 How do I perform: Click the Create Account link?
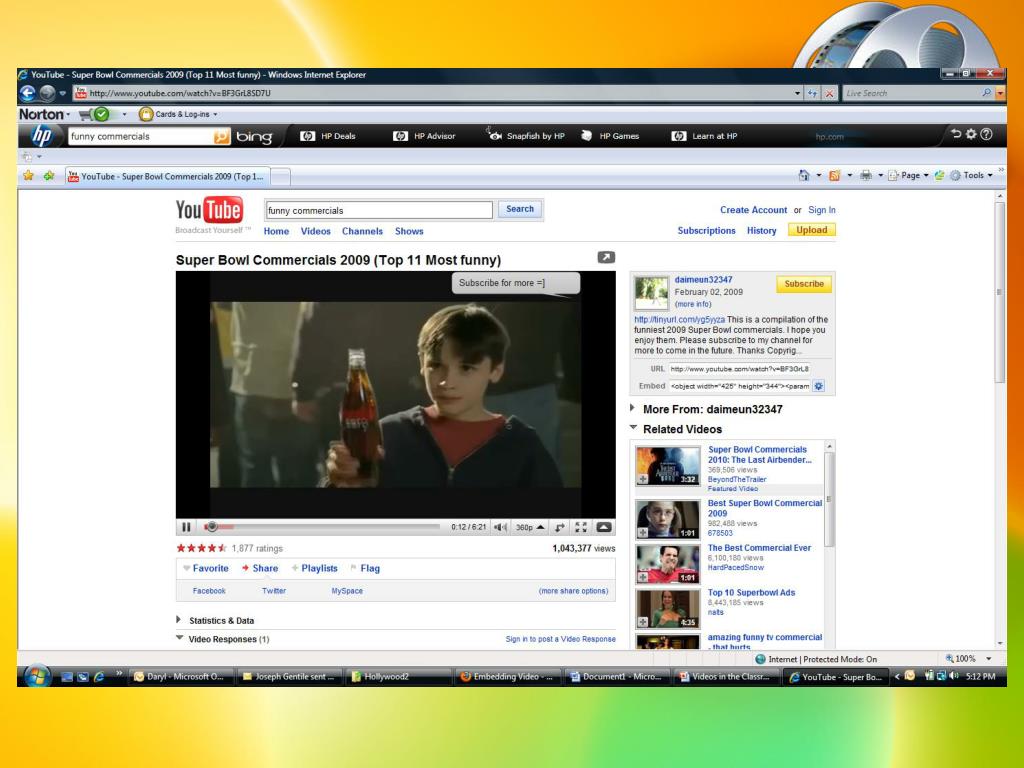tap(753, 210)
